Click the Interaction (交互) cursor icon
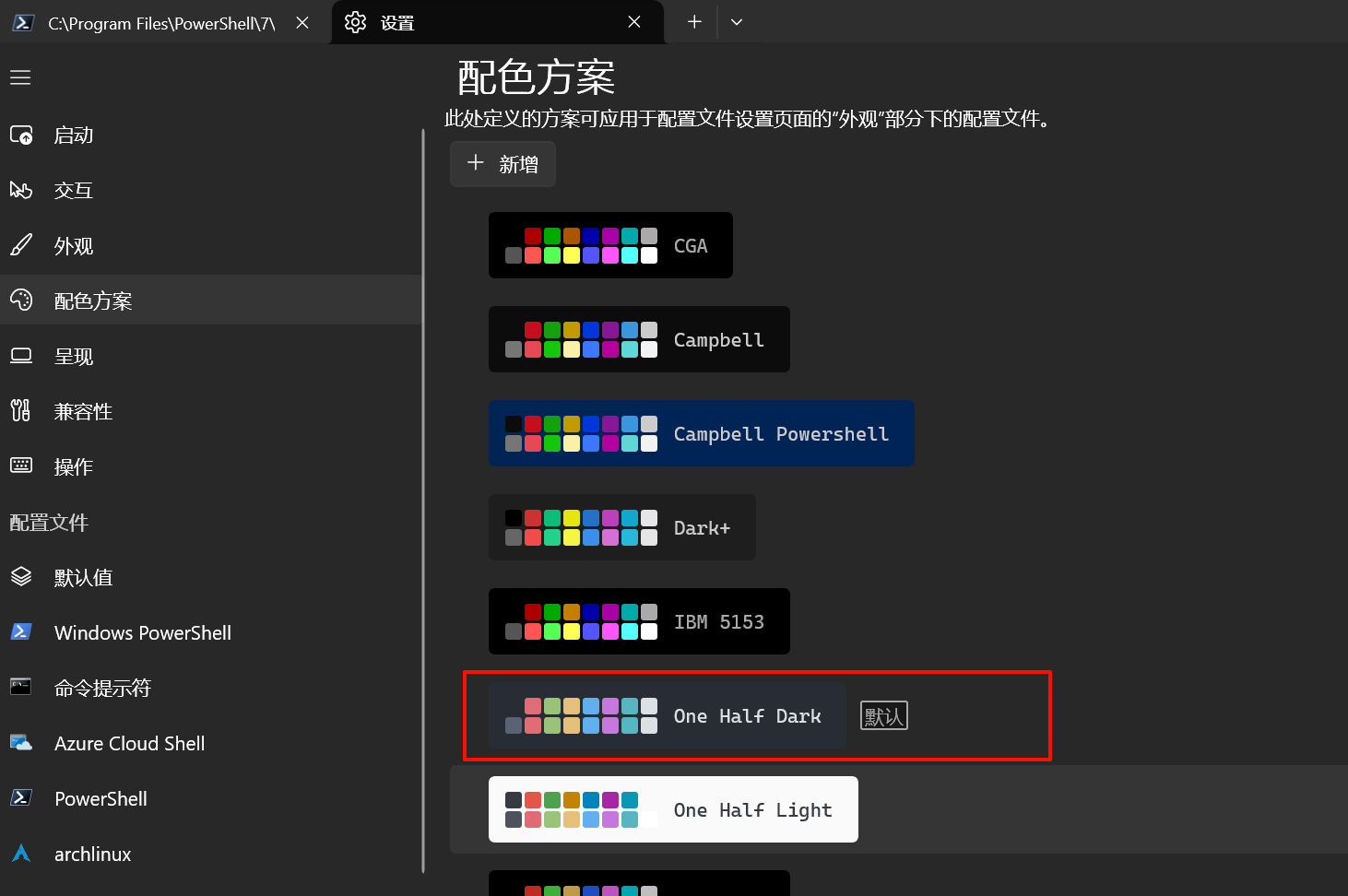This screenshot has height=896, width=1348. (x=21, y=191)
